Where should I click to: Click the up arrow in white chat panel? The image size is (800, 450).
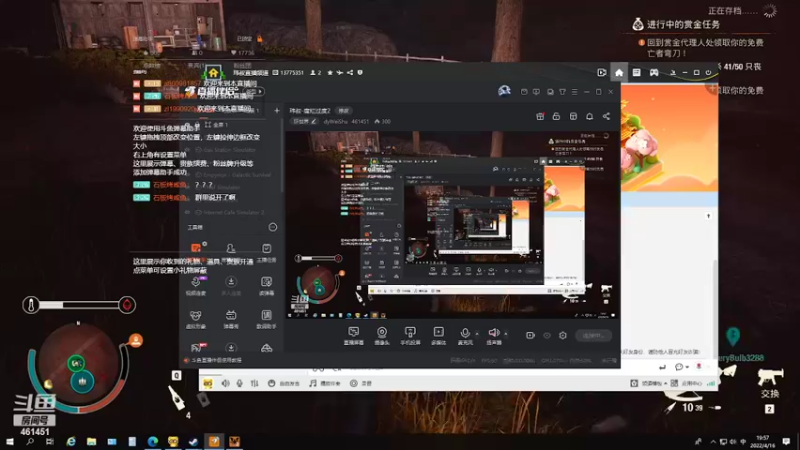pos(708,216)
